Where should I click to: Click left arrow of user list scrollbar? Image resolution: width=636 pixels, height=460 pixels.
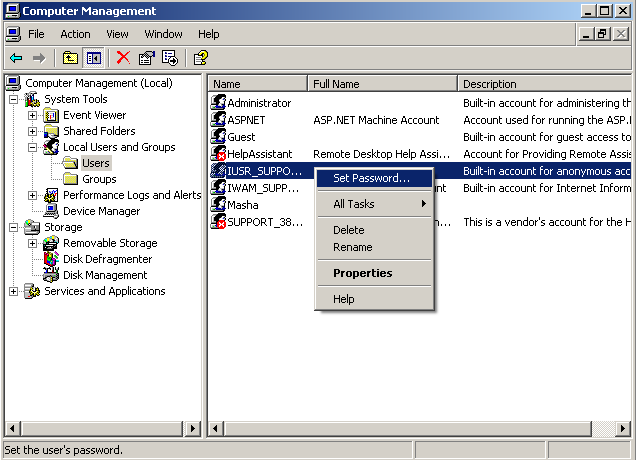click(215, 428)
